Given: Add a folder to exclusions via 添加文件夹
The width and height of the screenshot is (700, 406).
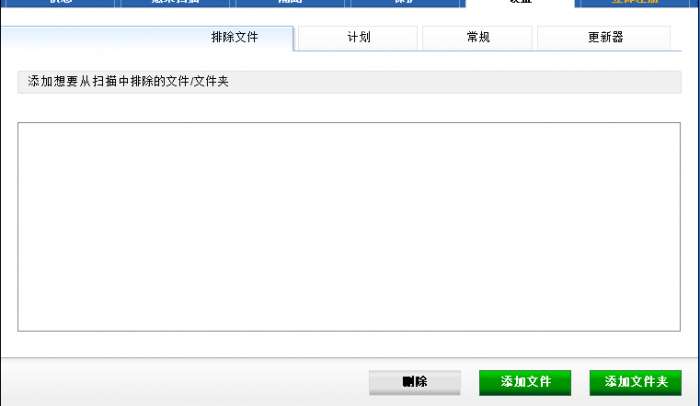Looking at the screenshot, I should pos(635,382).
